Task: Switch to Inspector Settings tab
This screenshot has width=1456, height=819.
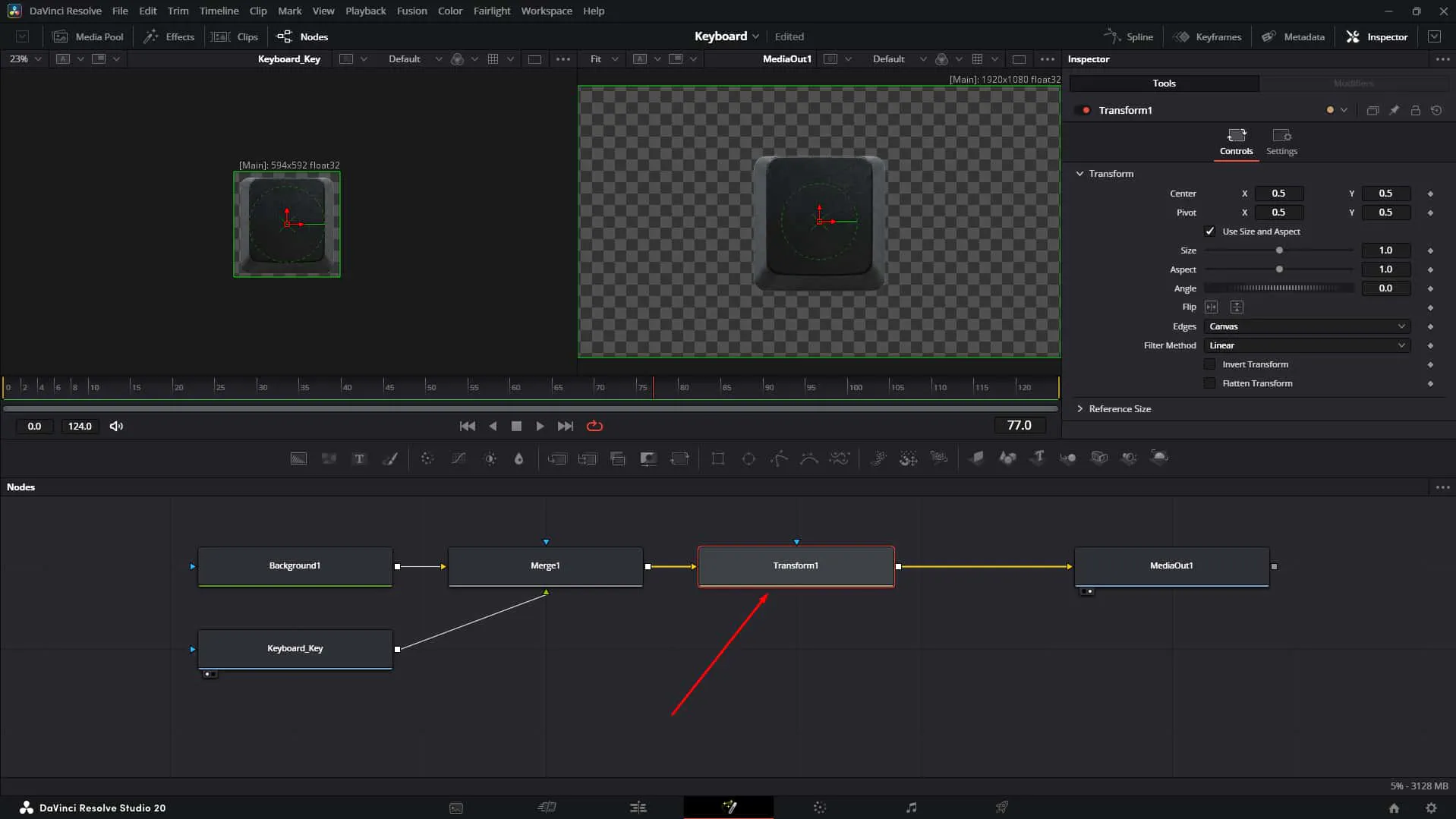Action: 1281,142
